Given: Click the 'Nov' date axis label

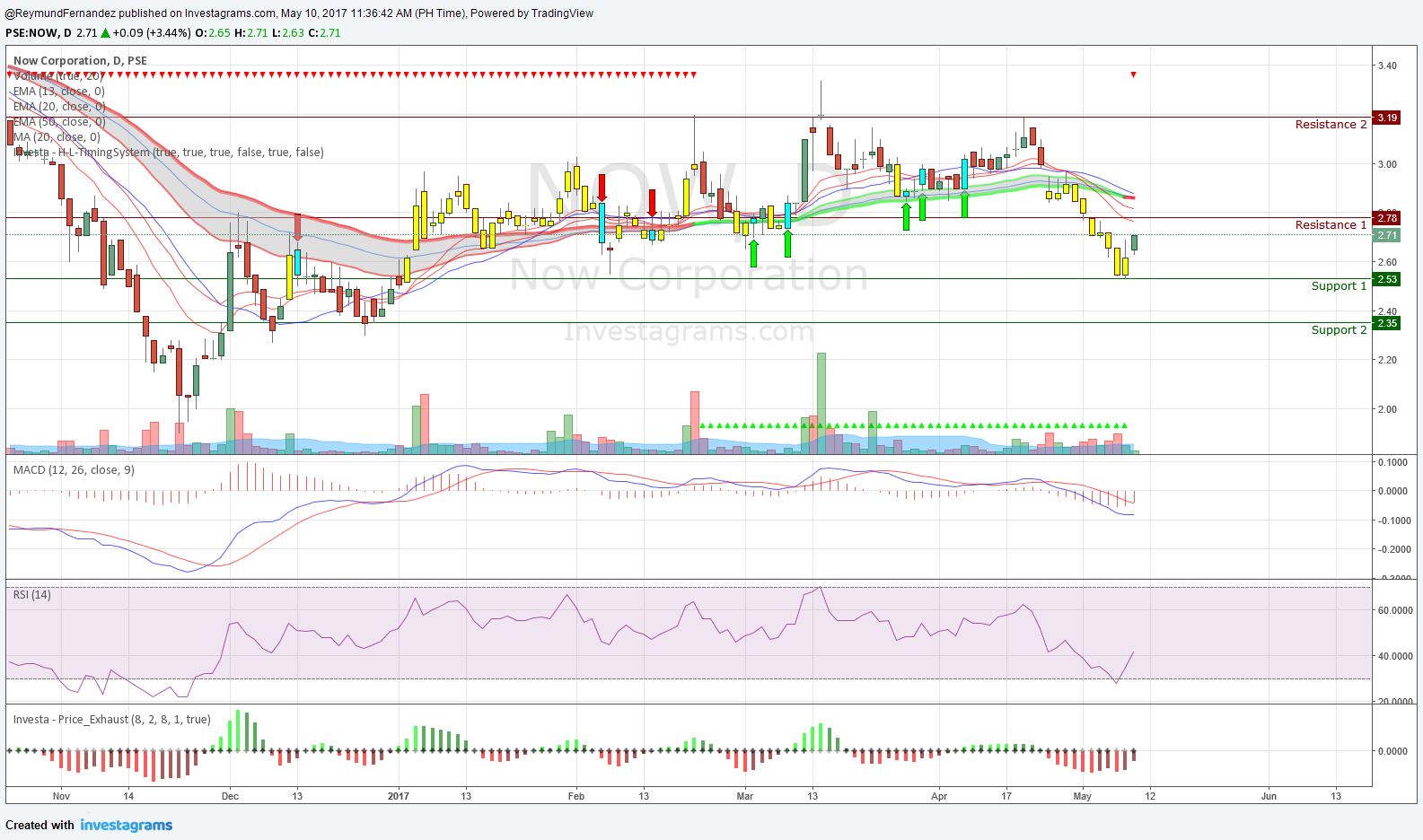Looking at the screenshot, I should pyautogui.click(x=61, y=796).
